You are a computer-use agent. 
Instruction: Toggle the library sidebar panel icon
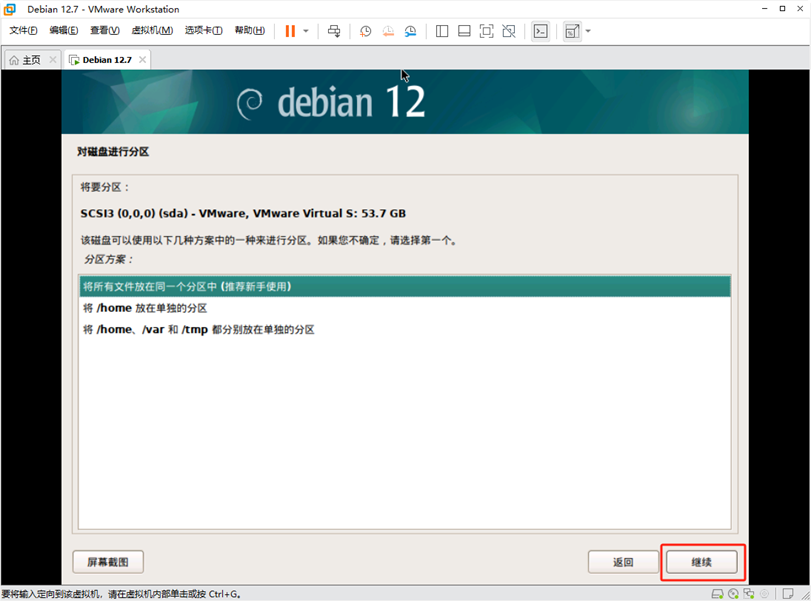point(442,31)
